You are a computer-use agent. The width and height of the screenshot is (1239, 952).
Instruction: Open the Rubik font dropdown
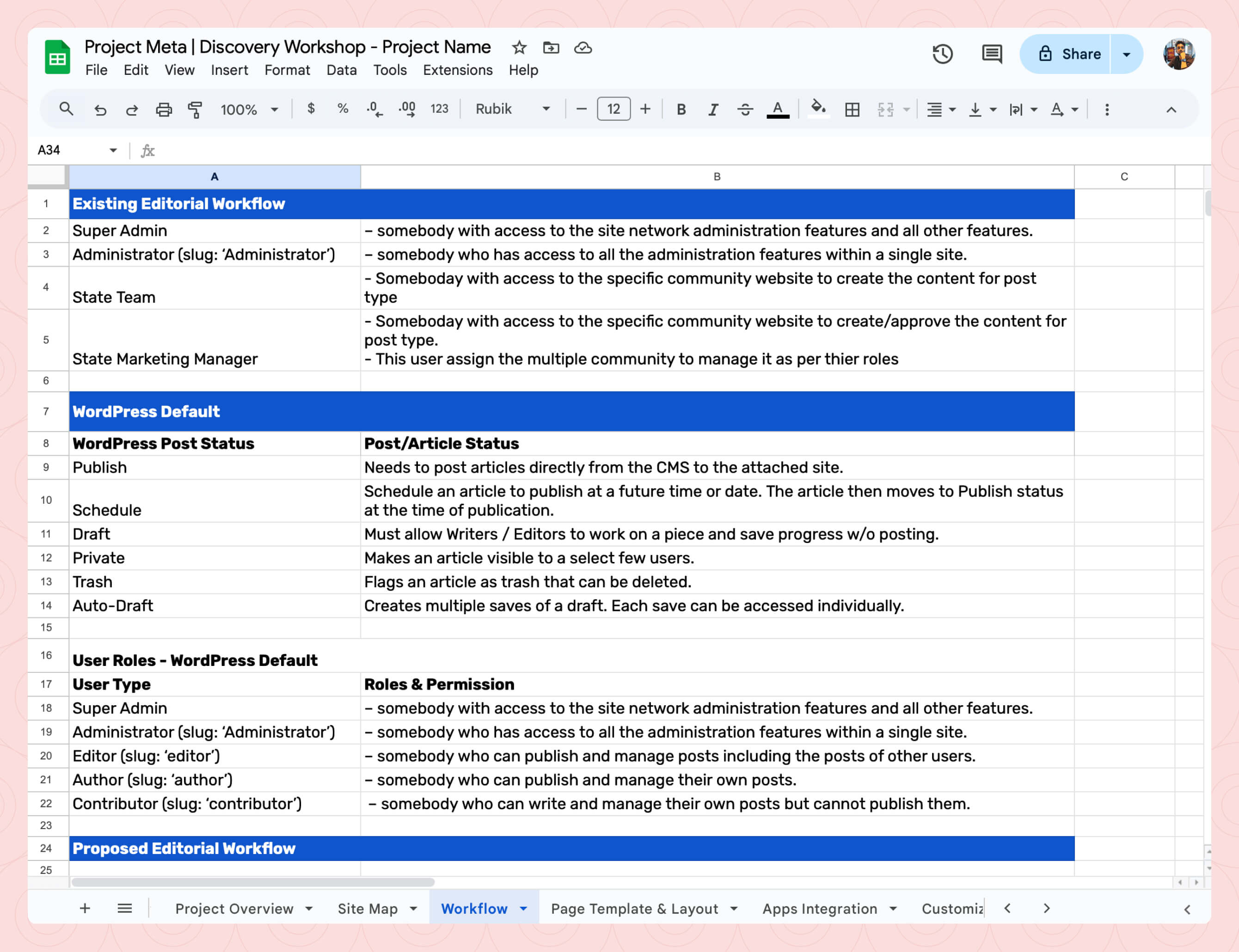512,109
